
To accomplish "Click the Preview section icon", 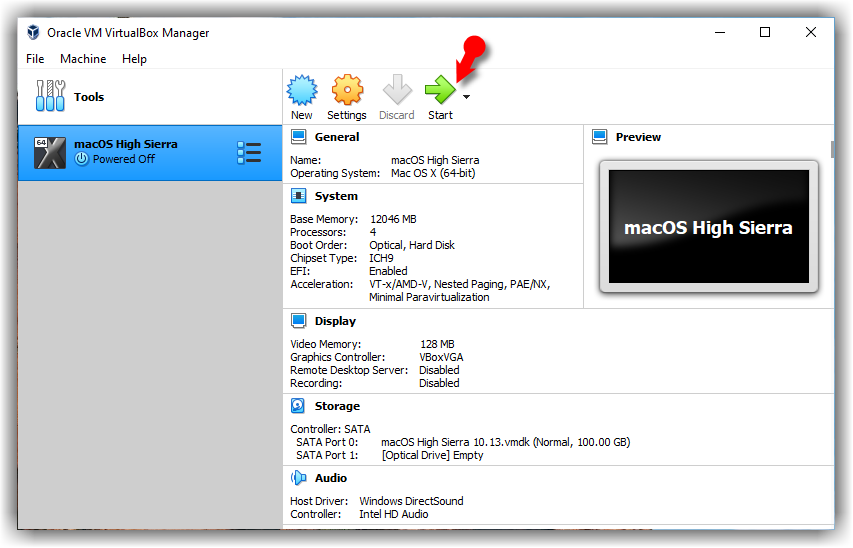I will pyautogui.click(x=599, y=137).
